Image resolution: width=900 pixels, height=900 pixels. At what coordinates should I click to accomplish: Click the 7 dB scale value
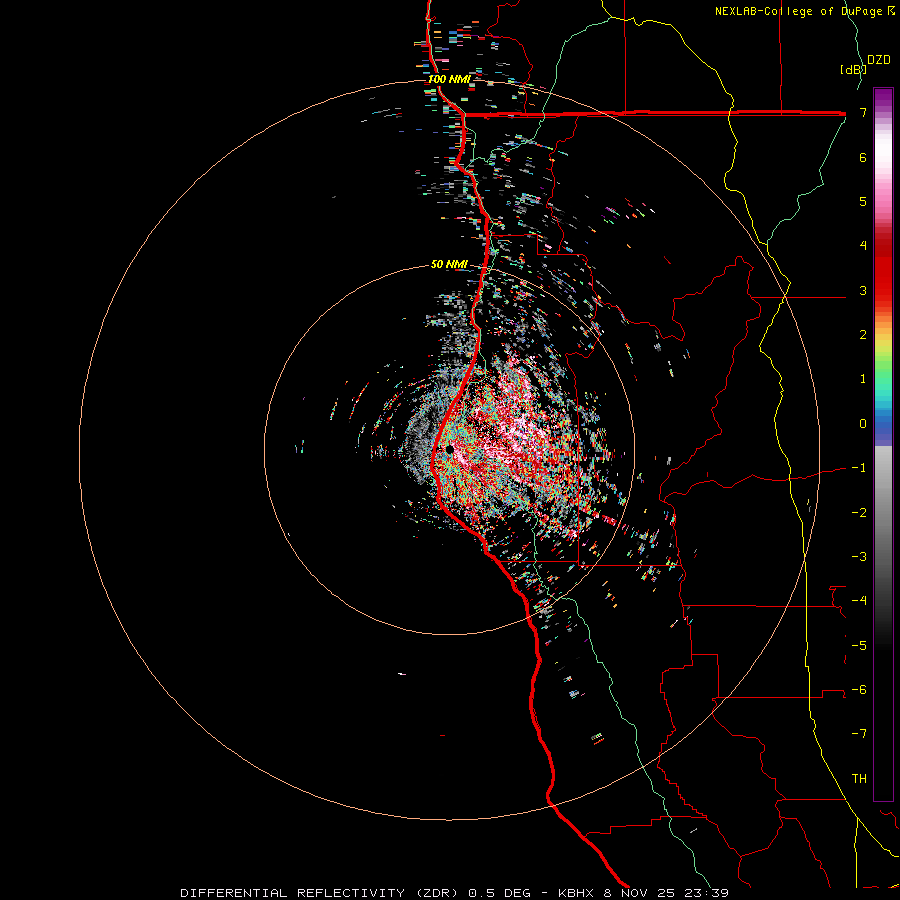point(863,112)
